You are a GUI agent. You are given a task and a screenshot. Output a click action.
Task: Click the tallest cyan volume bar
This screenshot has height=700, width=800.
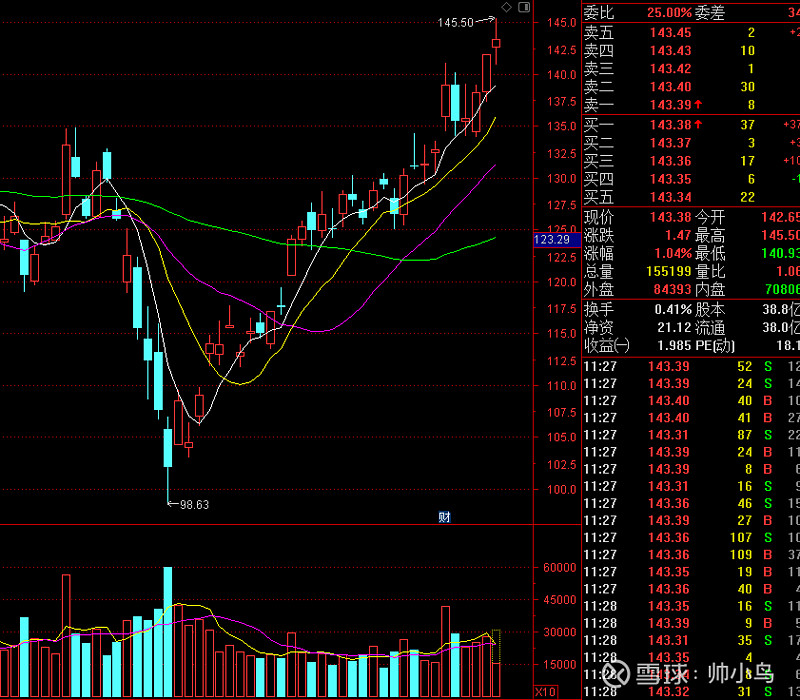point(168,632)
